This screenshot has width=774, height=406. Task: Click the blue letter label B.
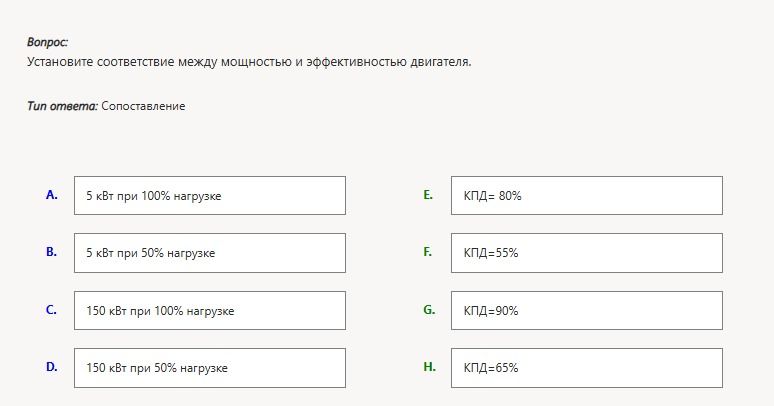click(51, 252)
